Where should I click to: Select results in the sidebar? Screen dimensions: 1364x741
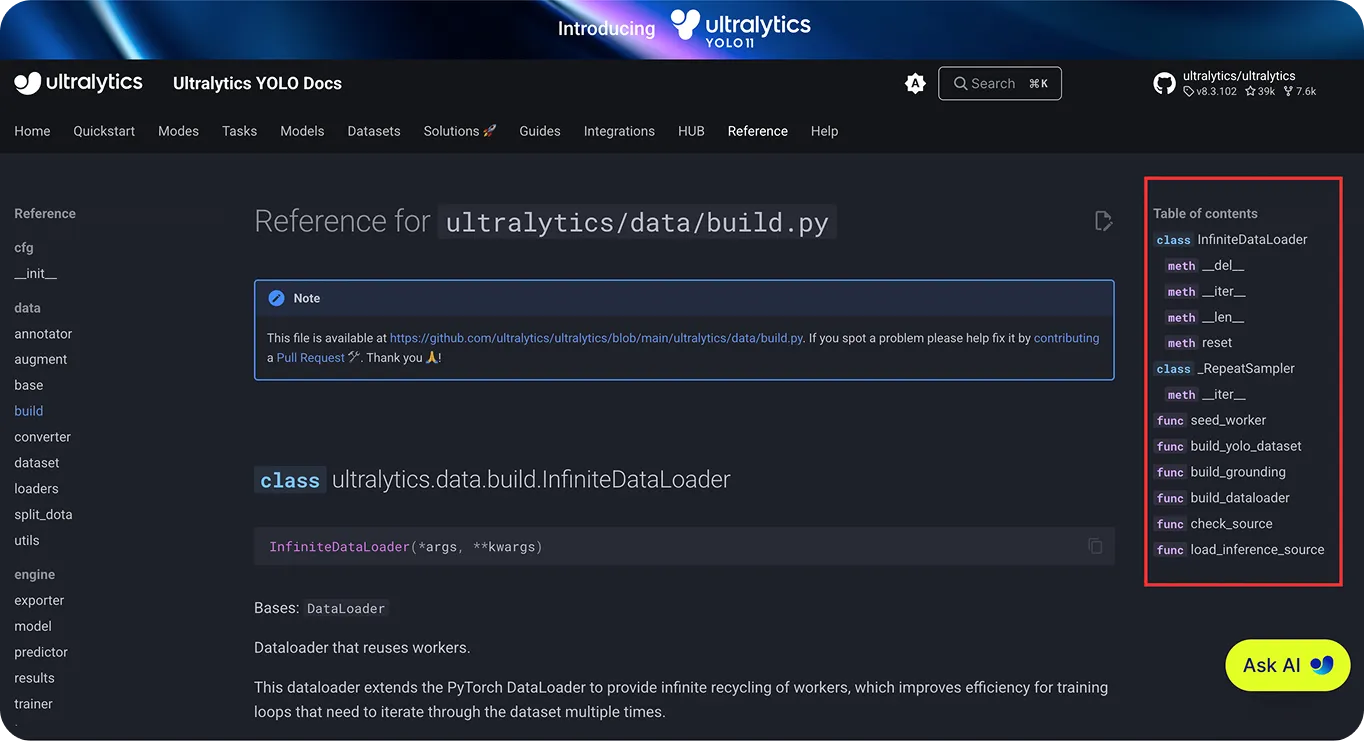tap(34, 678)
